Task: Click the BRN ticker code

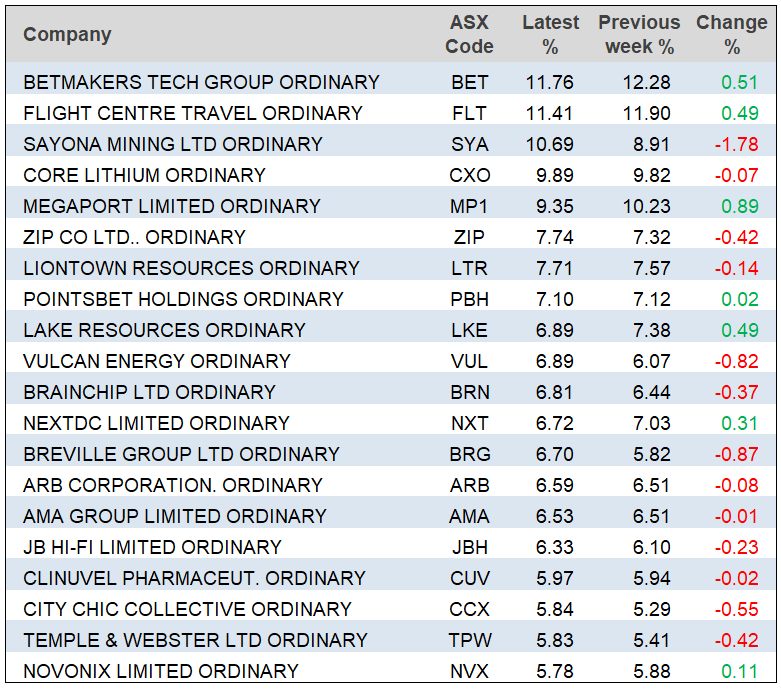Action: click(469, 392)
